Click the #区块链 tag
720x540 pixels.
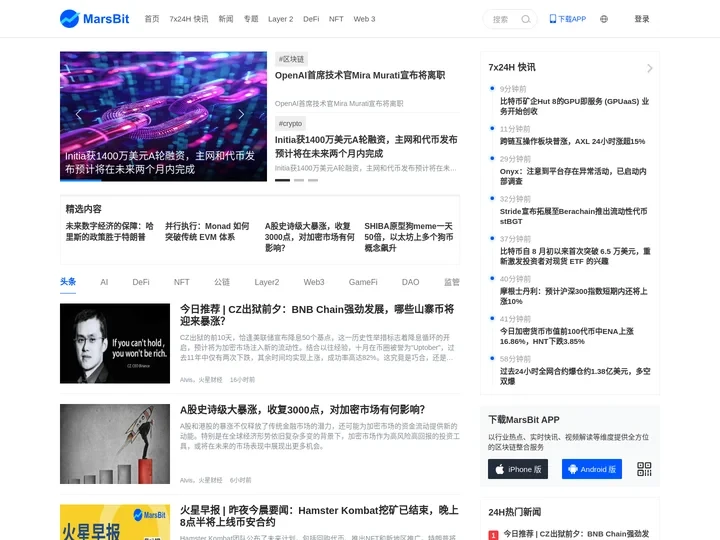pos(291,59)
